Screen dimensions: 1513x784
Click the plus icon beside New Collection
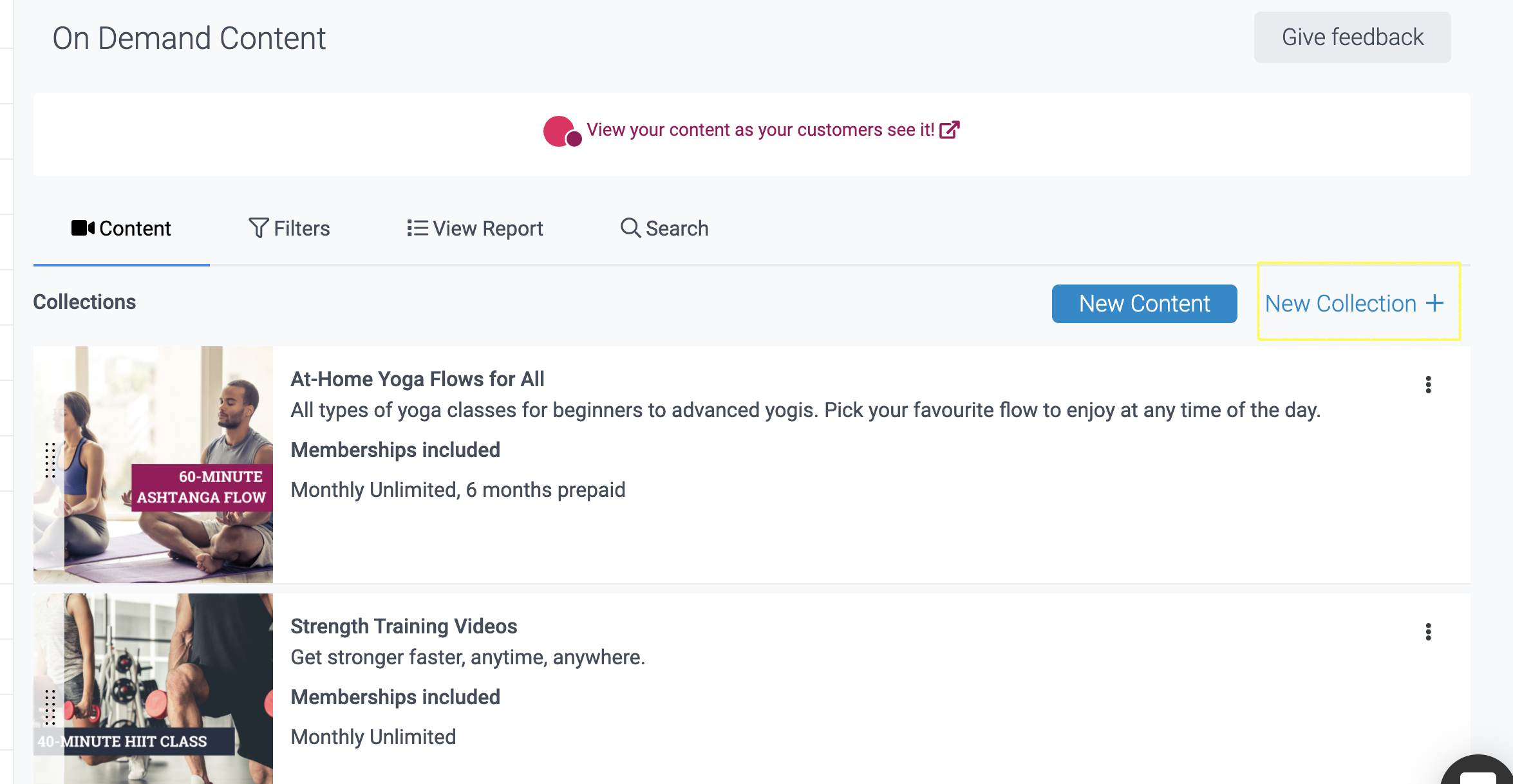coord(1435,303)
